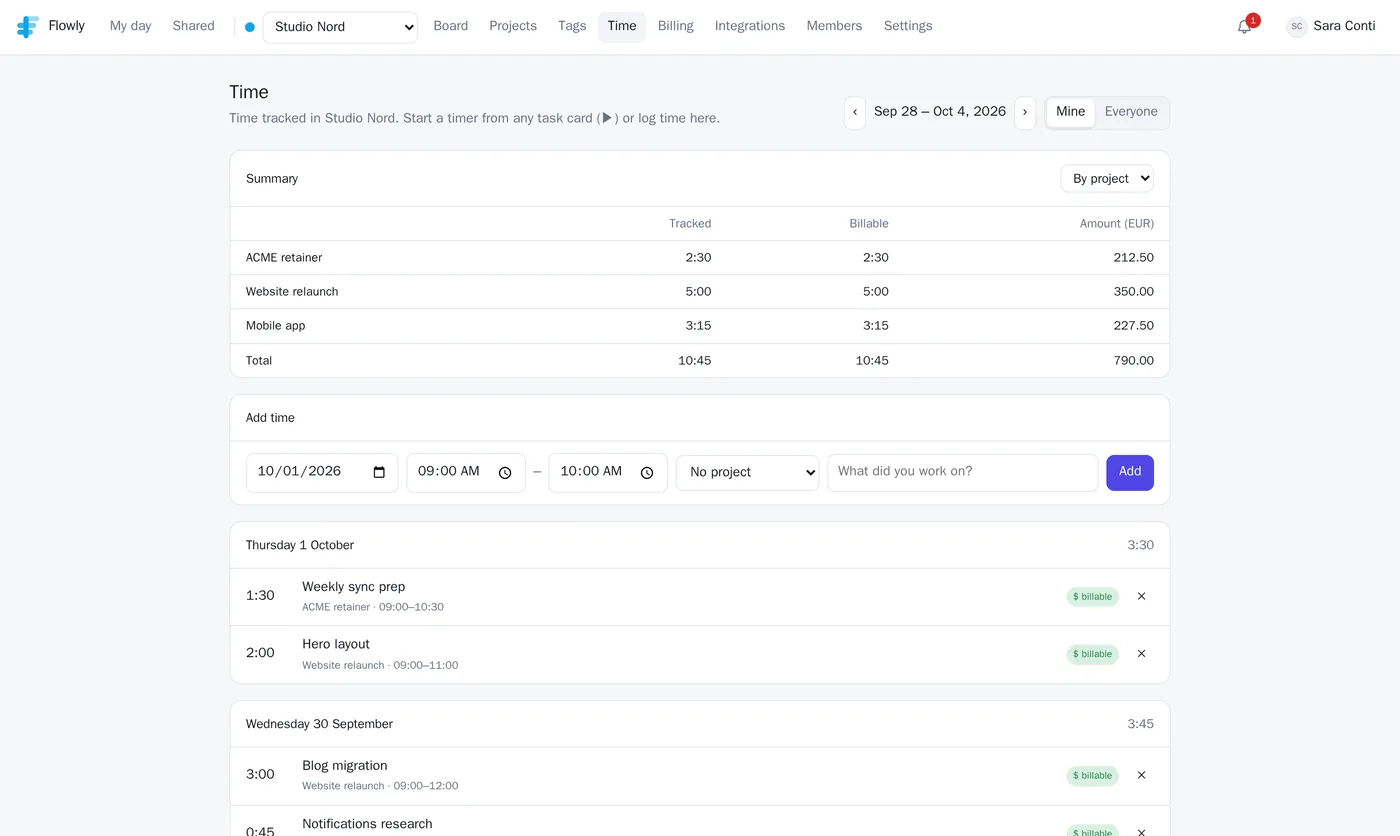Switch view to Everyone

click(1131, 113)
